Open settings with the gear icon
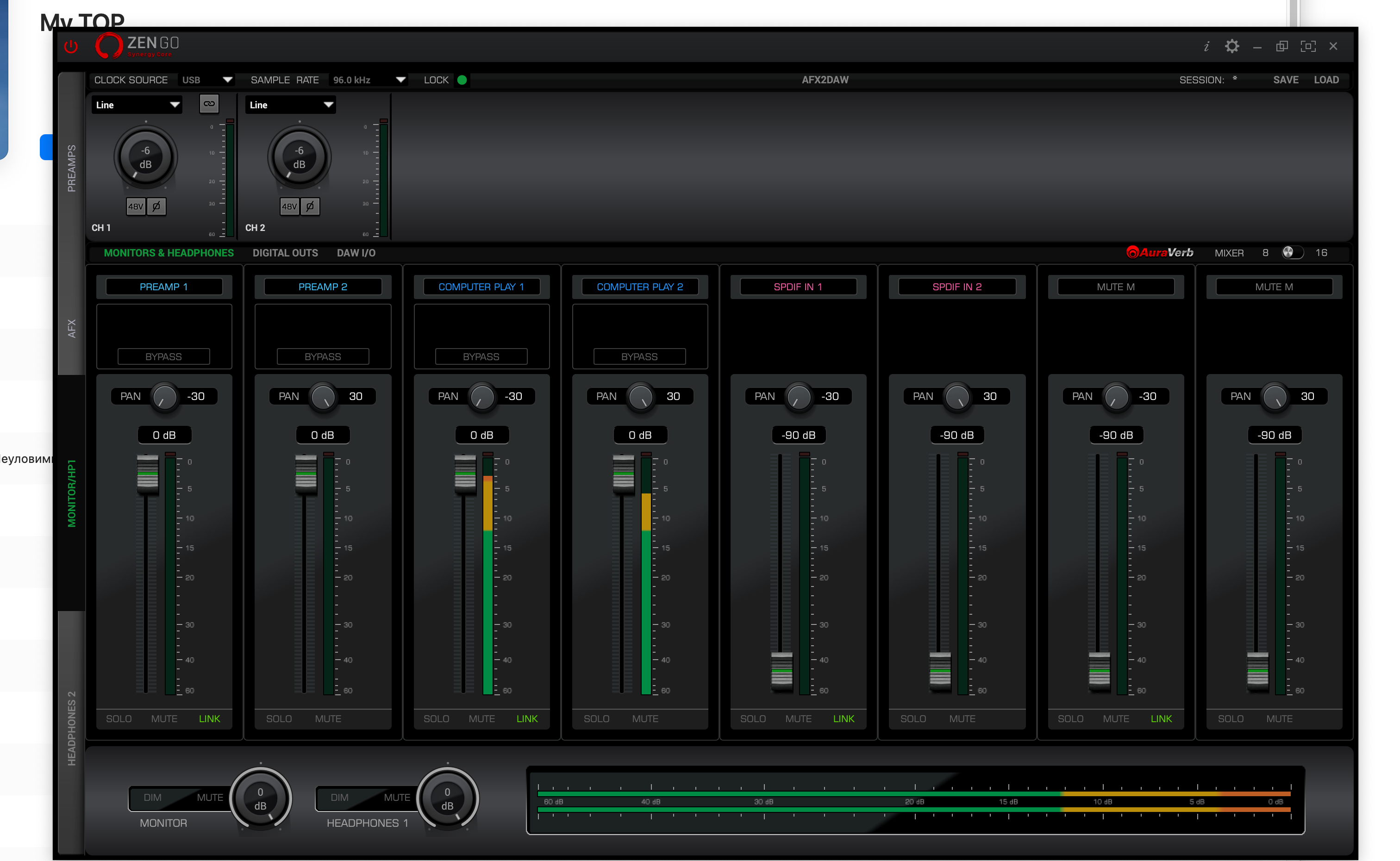 click(1231, 46)
